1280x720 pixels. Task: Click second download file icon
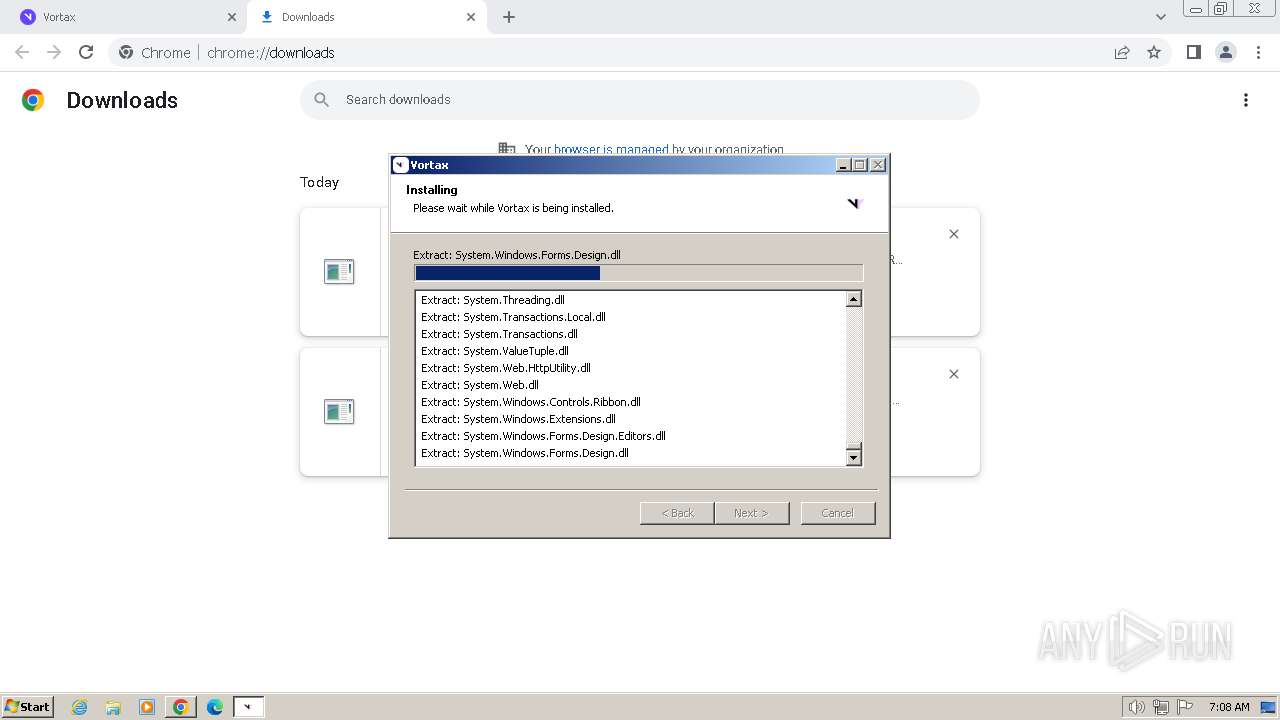coord(339,411)
